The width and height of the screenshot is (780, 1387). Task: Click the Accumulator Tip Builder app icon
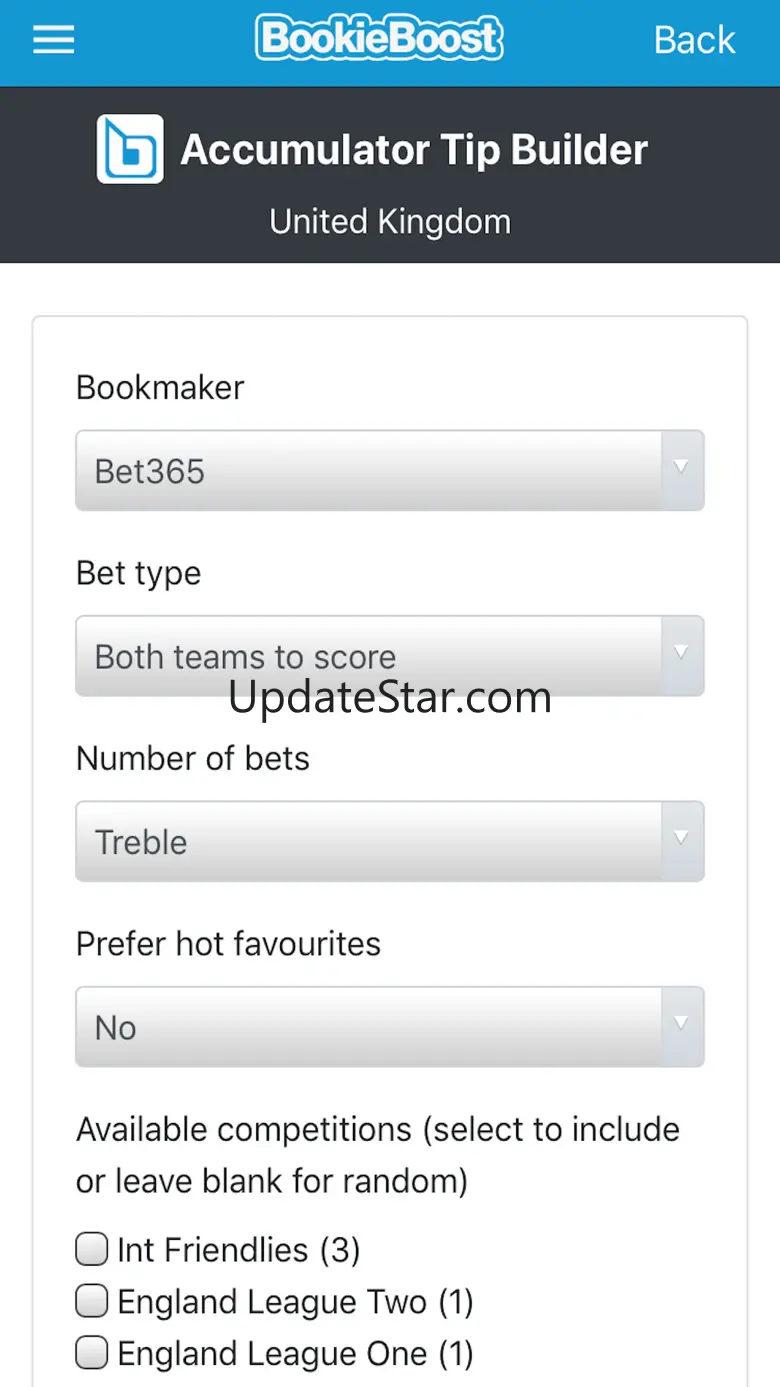[x=130, y=150]
